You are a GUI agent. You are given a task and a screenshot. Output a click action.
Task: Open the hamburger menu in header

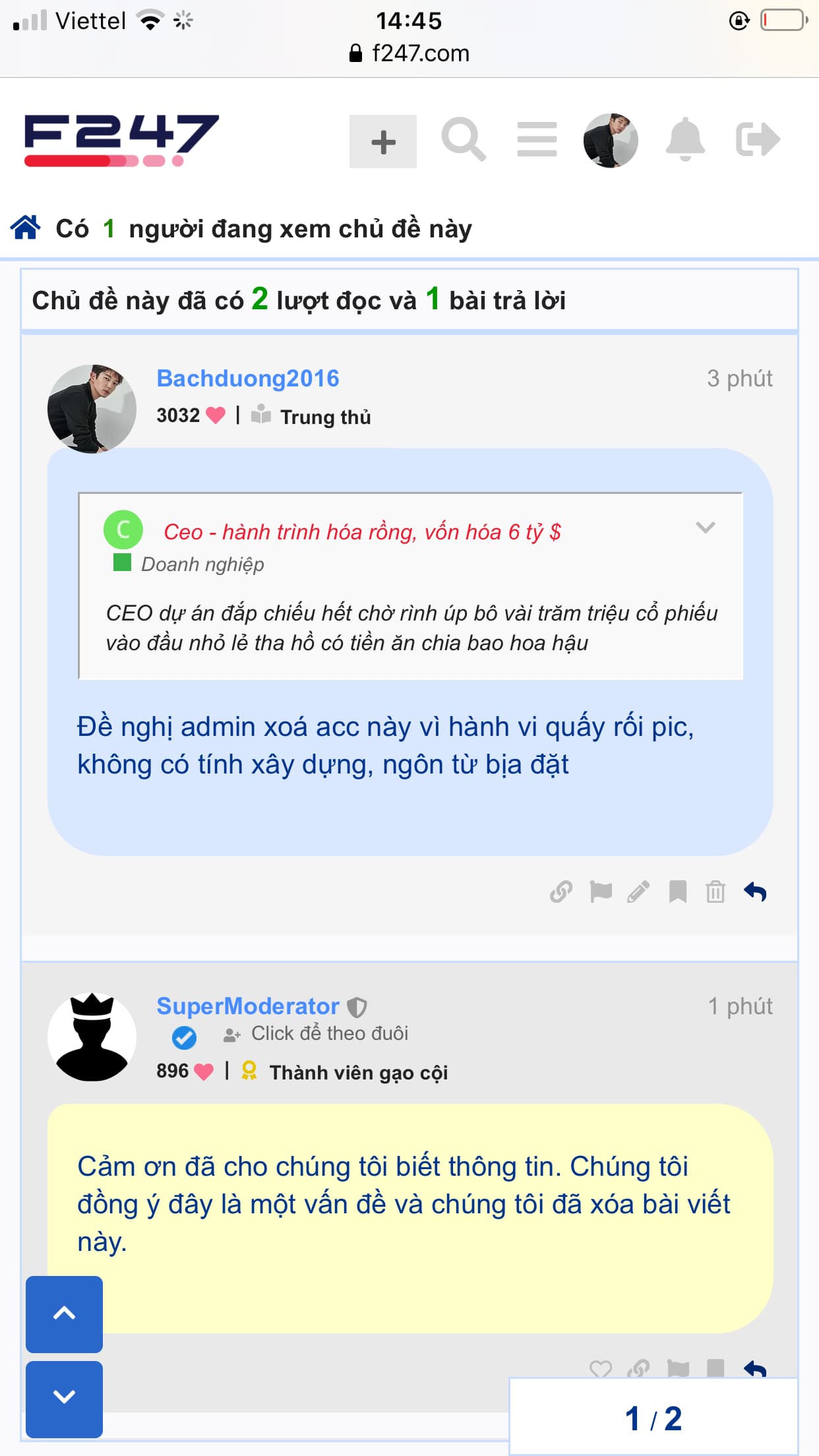click(x=537, y=140)
